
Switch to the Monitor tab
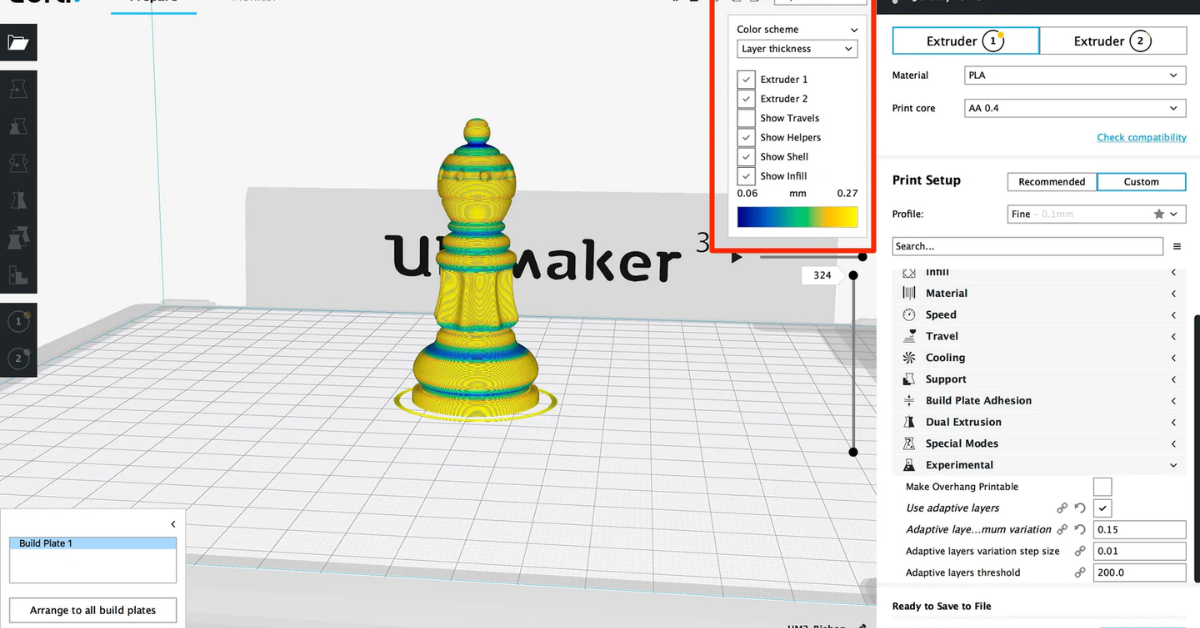click(253, 2)
